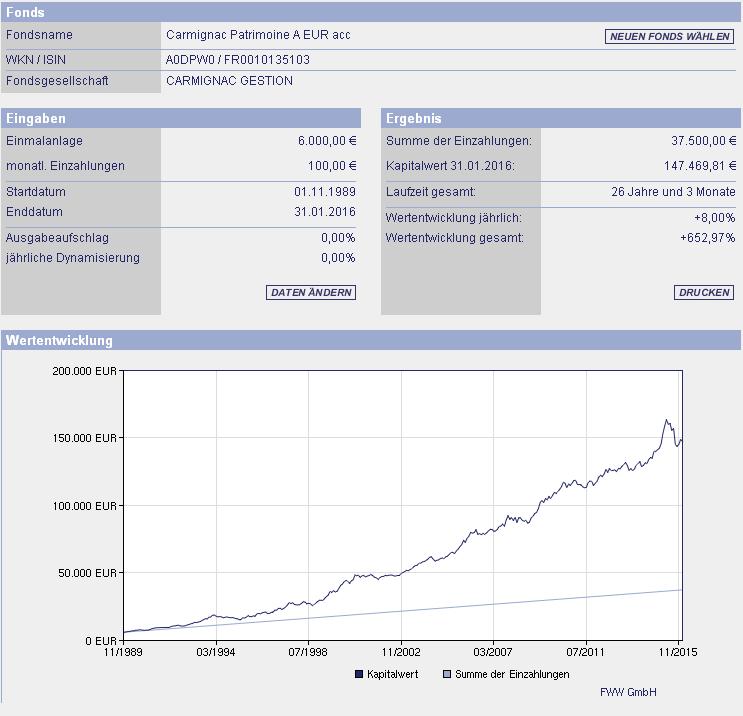The image size is (743, 716).
Task: Click the yearly performance value +8,00%
Action: point(715,218)
